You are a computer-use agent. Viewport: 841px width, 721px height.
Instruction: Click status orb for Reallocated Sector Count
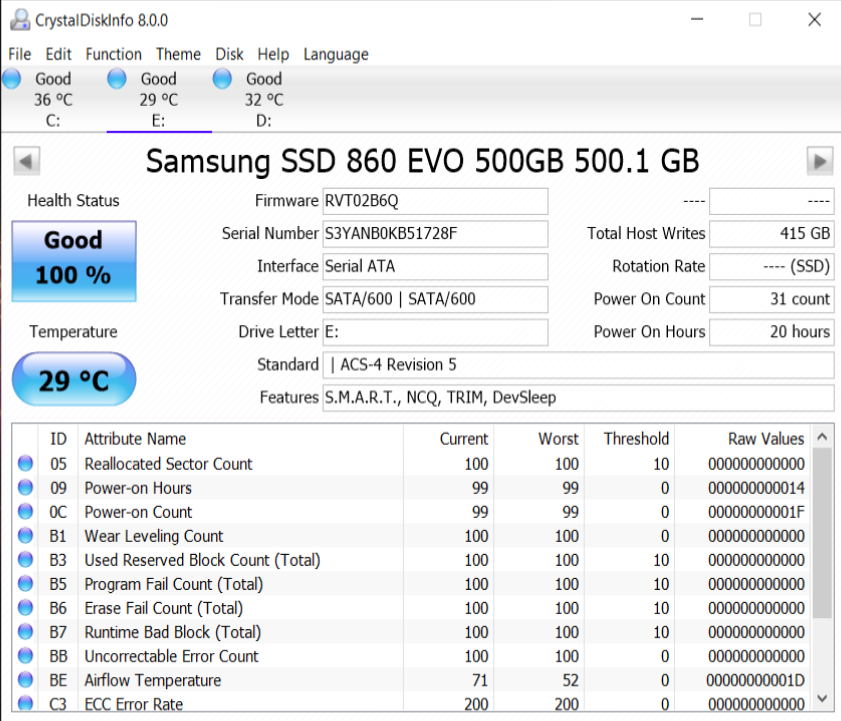click(x=25, y=463)
